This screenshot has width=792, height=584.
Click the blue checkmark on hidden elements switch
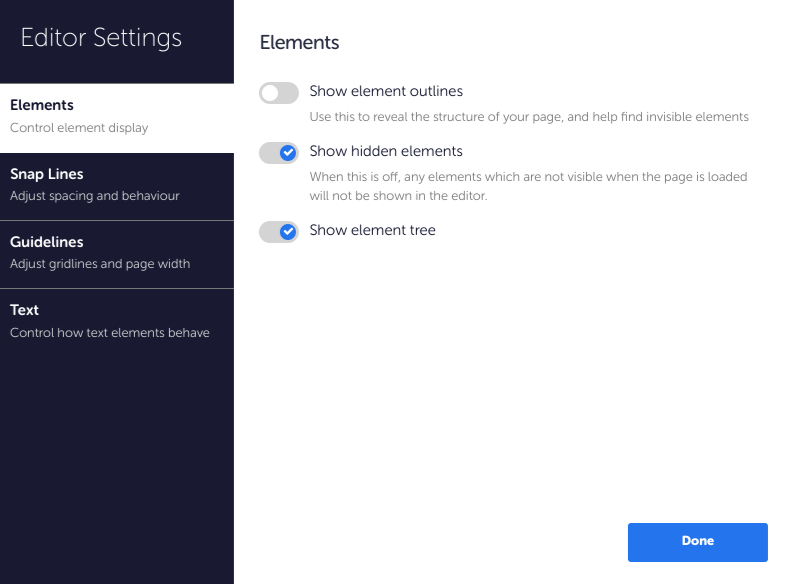288,153
